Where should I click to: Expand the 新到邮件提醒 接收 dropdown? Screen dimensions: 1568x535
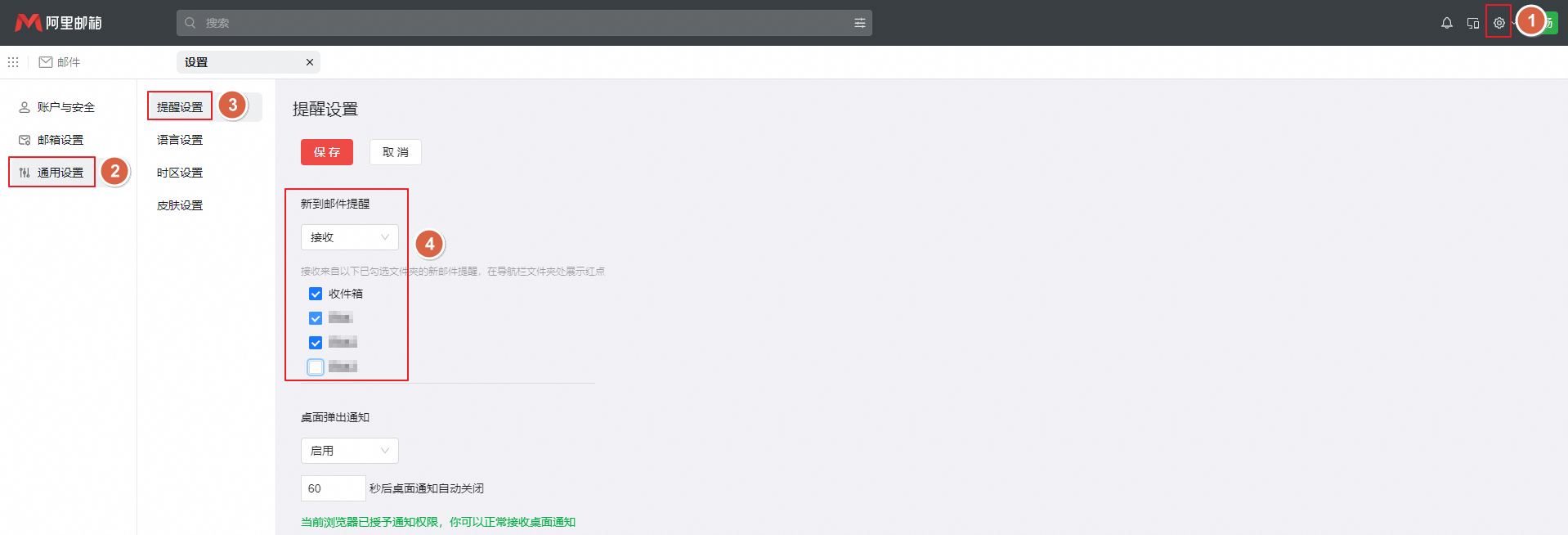click(349, 237)
